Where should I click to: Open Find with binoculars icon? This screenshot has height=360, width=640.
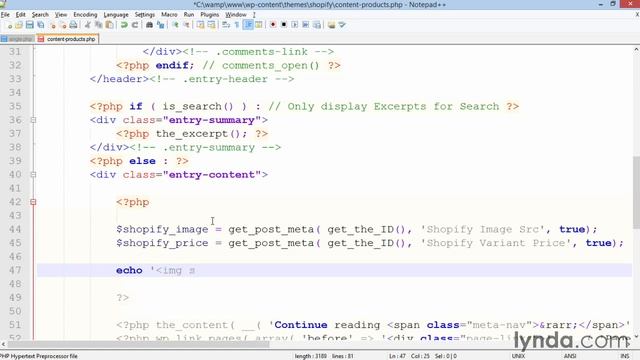pyautogui.click(x=149, y=25)
